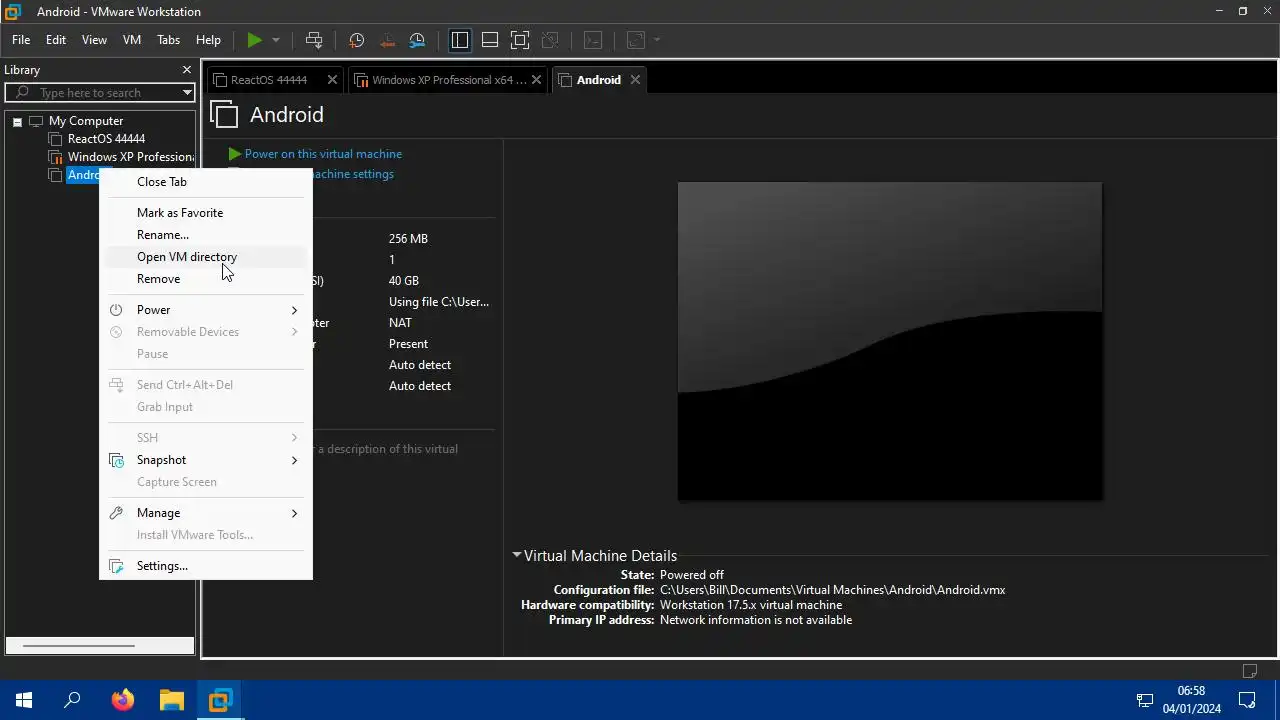The height and width of the screenshot is (720, 1280).
Task: Click the 256 MB memory value
Action: coord(408,239)
